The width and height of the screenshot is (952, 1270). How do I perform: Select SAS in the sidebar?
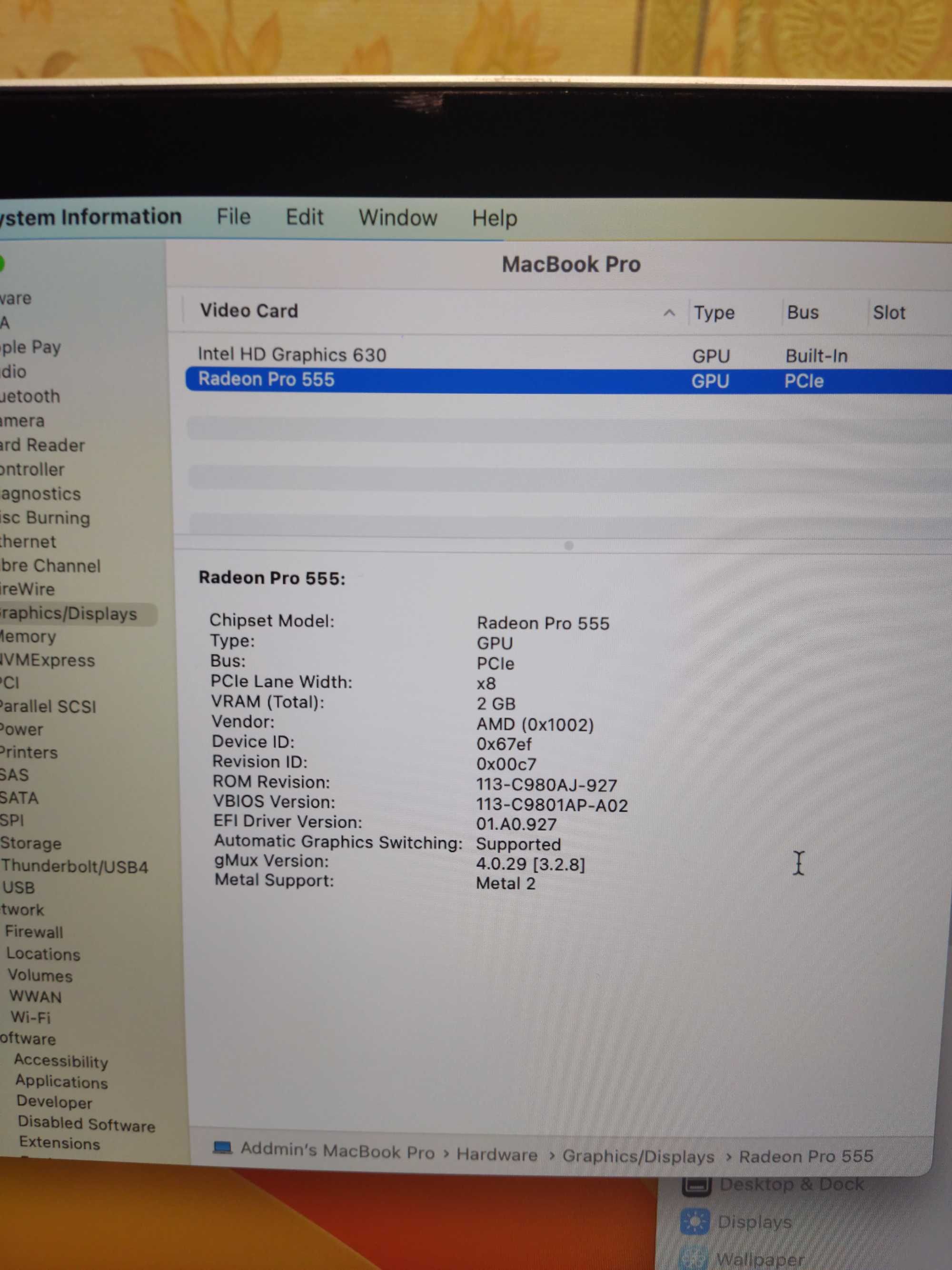(14, 775)
